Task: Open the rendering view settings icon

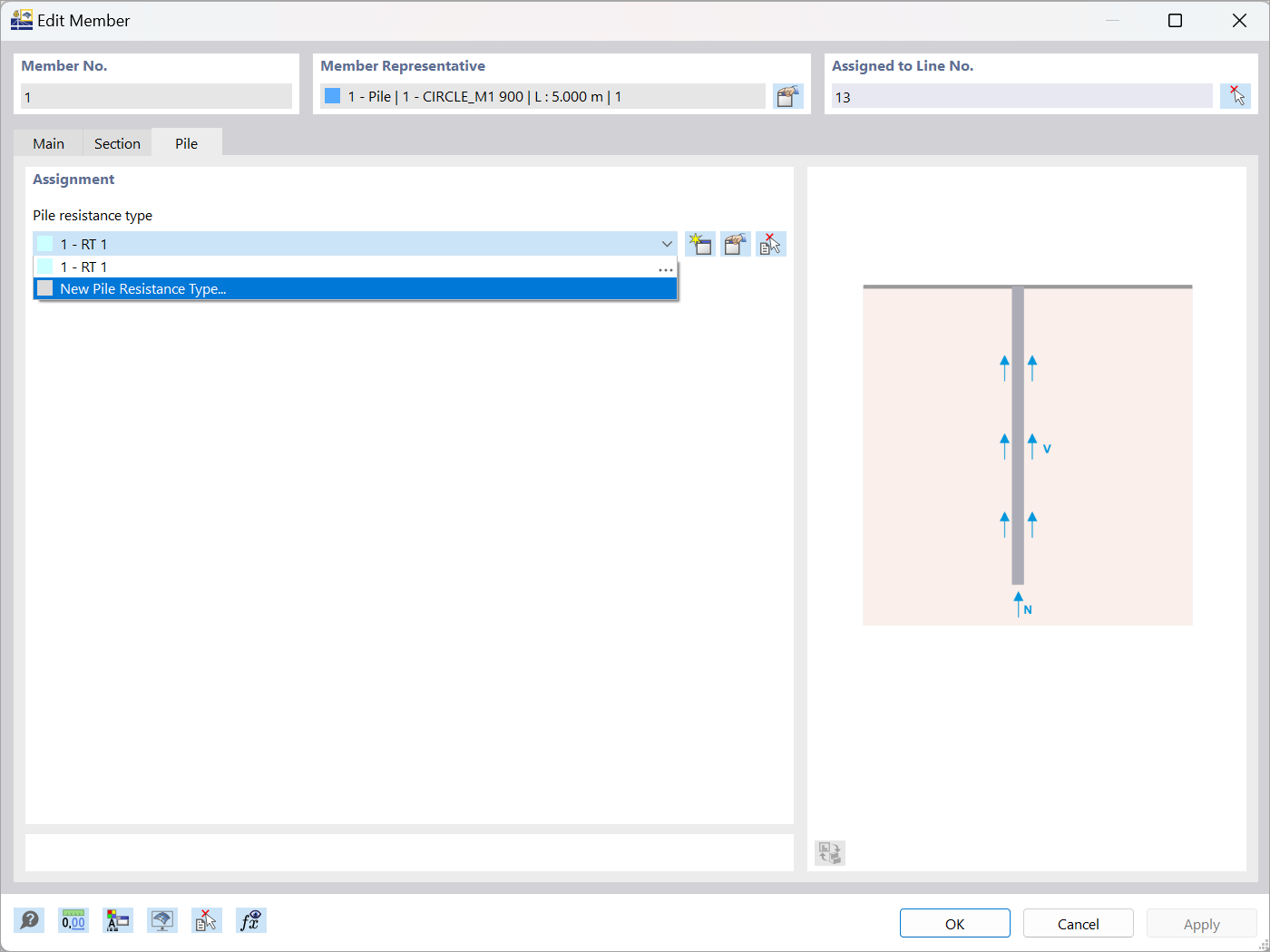Action: 161,920
